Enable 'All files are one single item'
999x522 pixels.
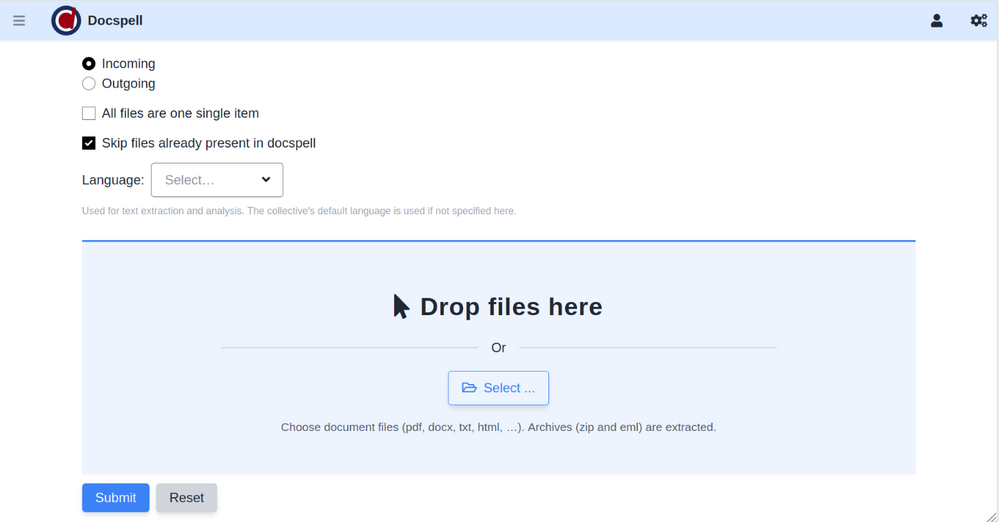(89, 114)
